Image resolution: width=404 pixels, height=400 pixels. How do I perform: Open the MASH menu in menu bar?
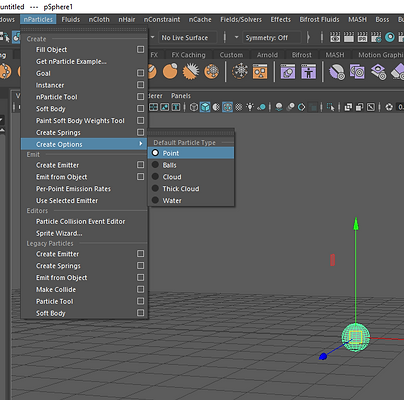[x=357, y=19]
